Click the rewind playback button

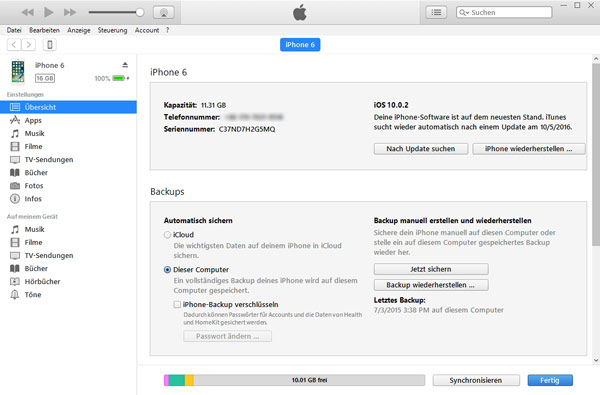pos(28,12)
